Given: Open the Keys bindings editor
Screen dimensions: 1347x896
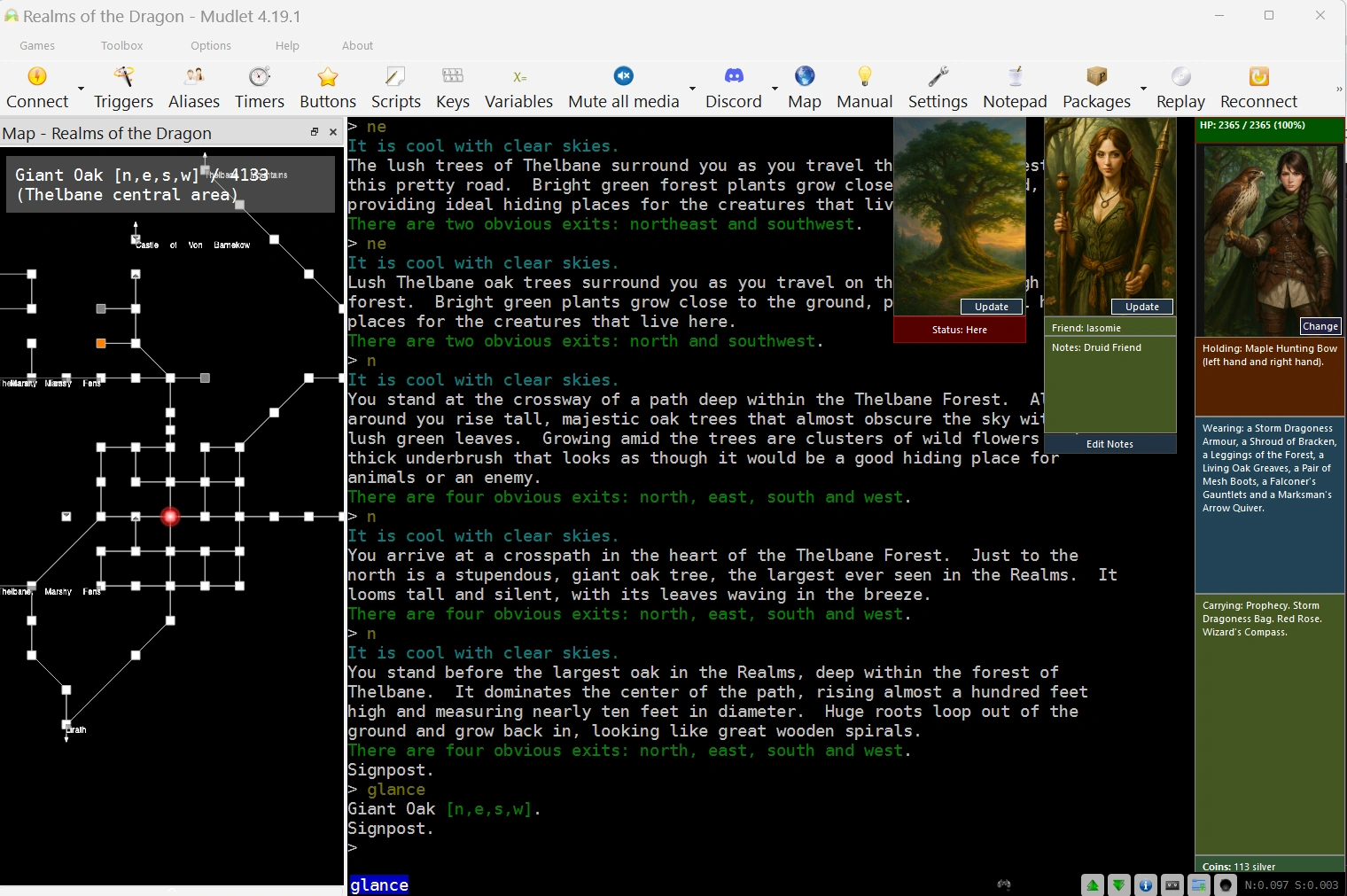Looking at the screenshot, I should click(453, 88).
